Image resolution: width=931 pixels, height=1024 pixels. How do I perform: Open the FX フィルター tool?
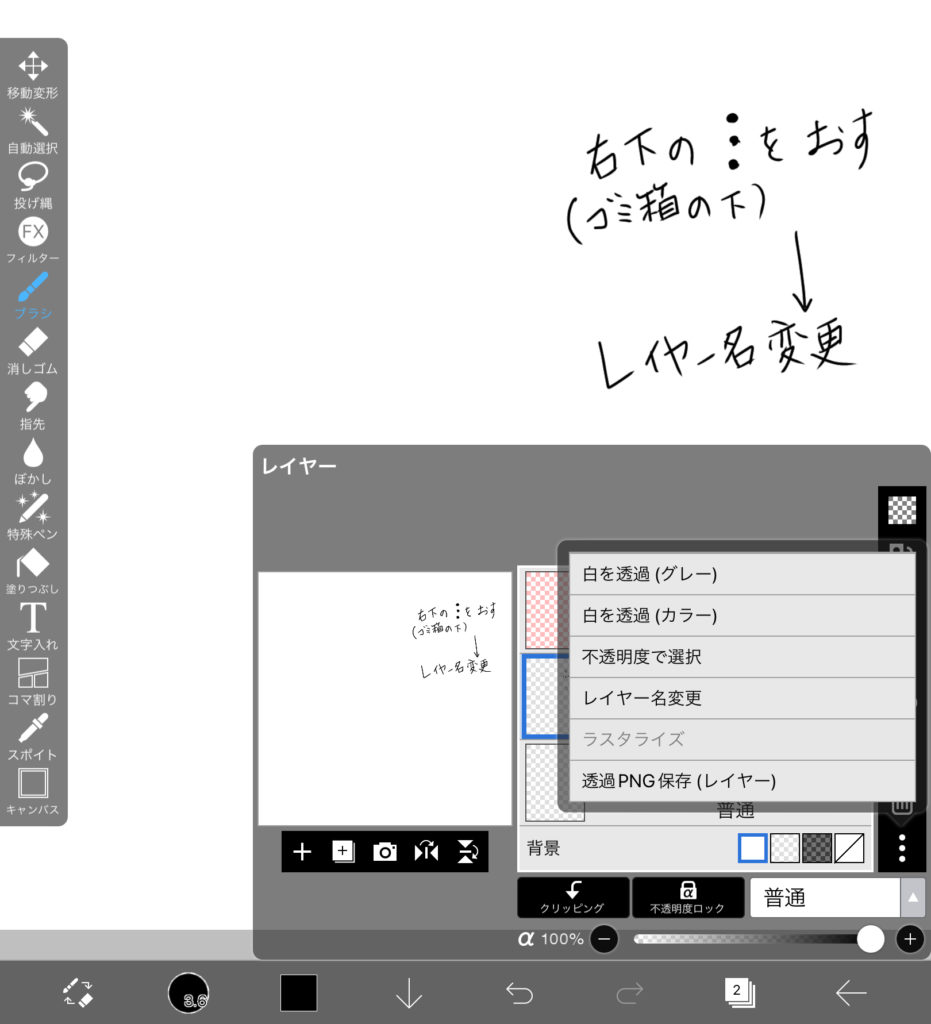(x=33, y=241)
